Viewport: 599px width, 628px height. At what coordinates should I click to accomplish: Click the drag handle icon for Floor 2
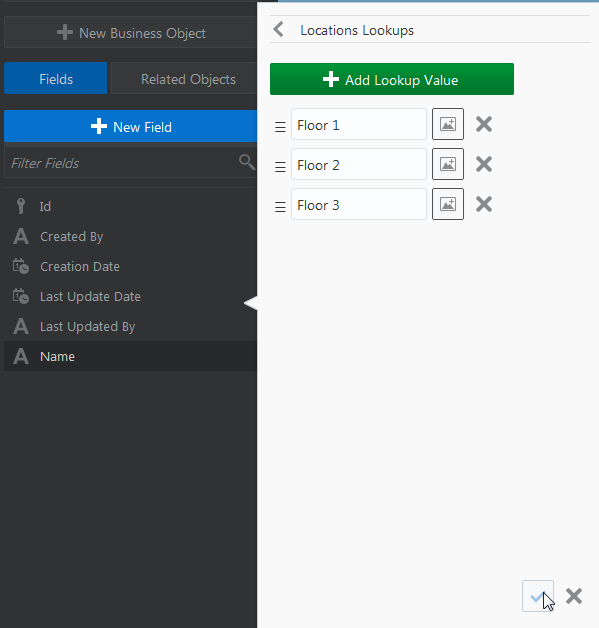click(280, 167)
